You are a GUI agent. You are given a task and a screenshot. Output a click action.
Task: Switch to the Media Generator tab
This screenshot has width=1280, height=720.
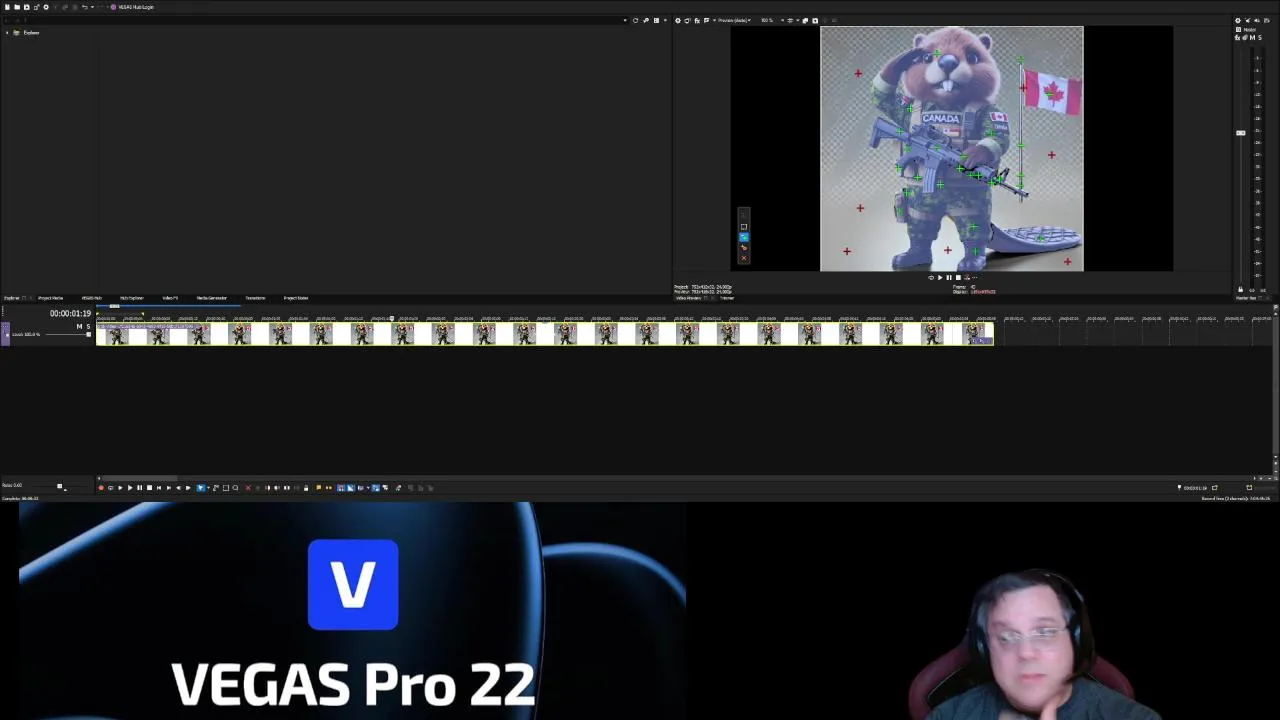click(x=212, y=298)
